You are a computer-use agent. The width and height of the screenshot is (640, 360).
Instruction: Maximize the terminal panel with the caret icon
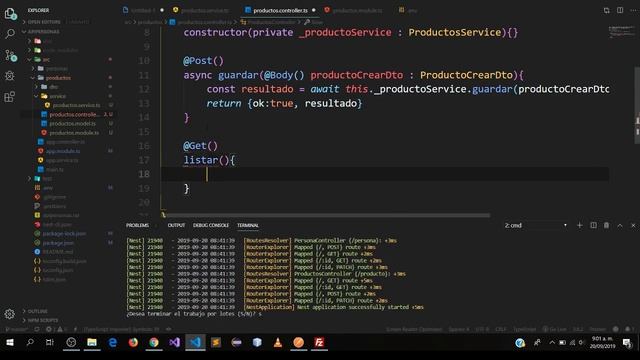[x=620, y=225]
